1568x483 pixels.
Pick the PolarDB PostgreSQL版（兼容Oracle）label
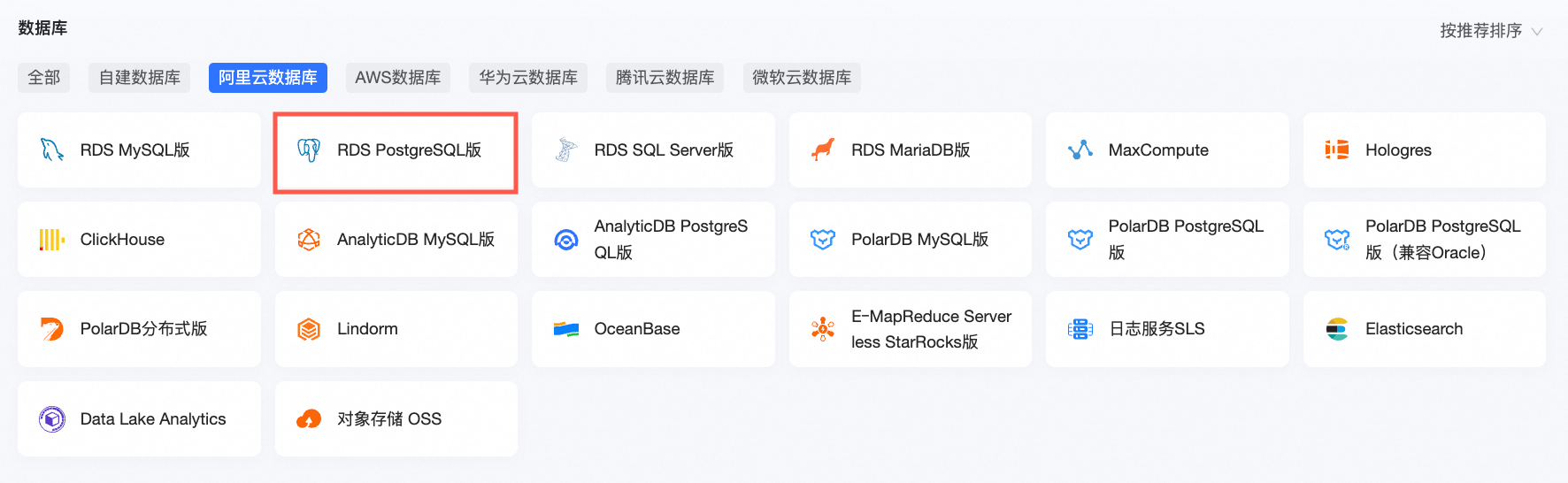pyautogui.click(x=1442, y=240)
